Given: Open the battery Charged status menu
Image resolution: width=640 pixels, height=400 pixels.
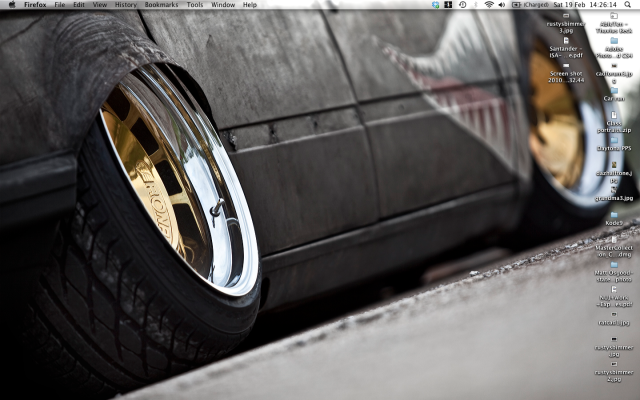Looking at the screenshot, I should (530, 4).
